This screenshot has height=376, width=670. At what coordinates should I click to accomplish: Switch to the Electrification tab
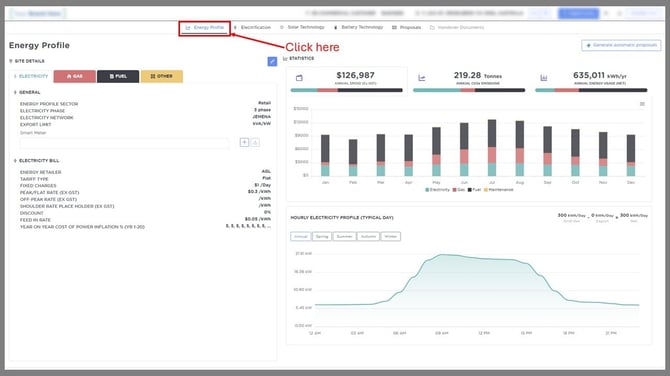(252, 27)
